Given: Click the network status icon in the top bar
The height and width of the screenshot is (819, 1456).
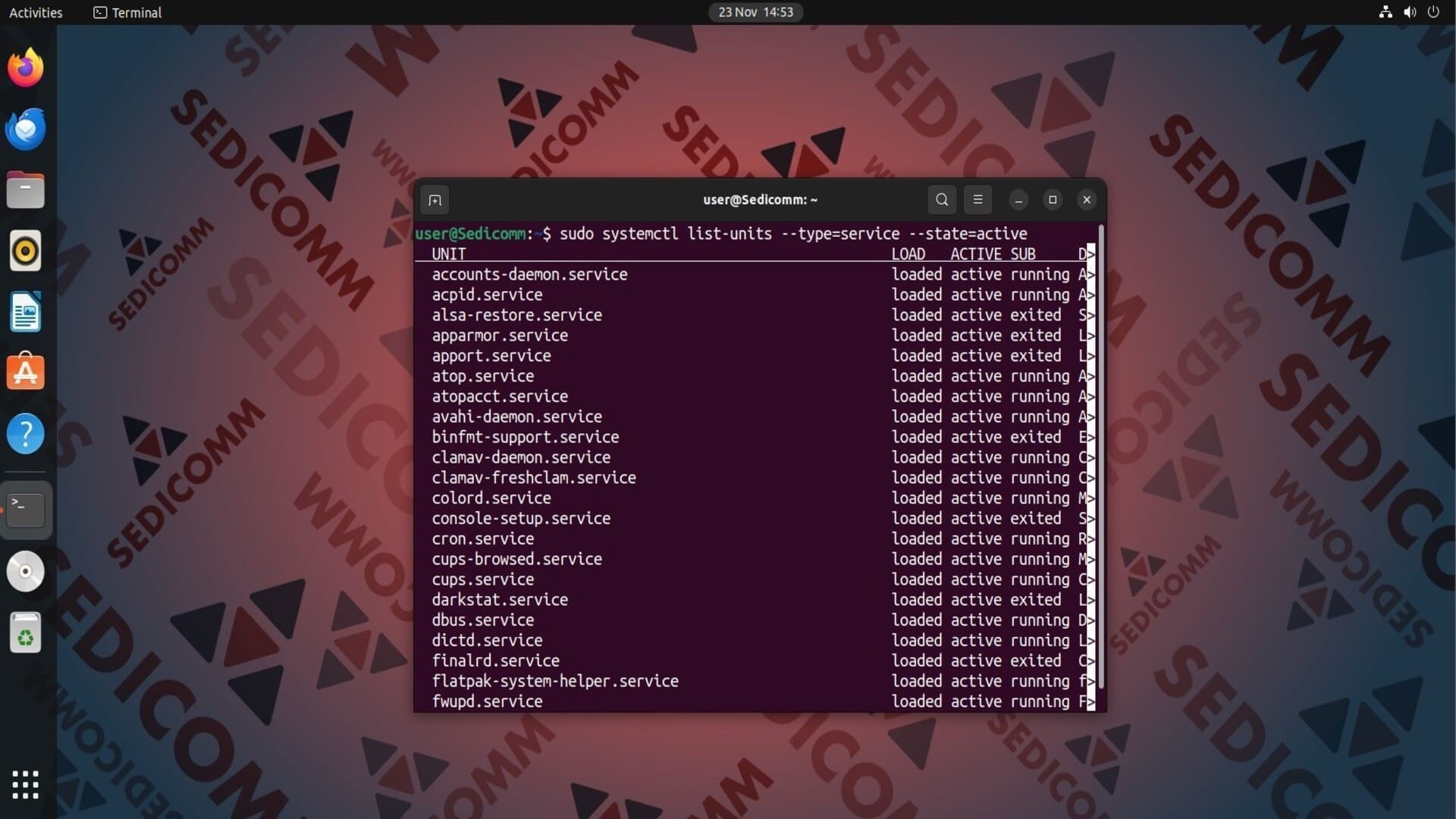Looking at the screenshot, I should pyautogui.click(x=1385, y=12).
